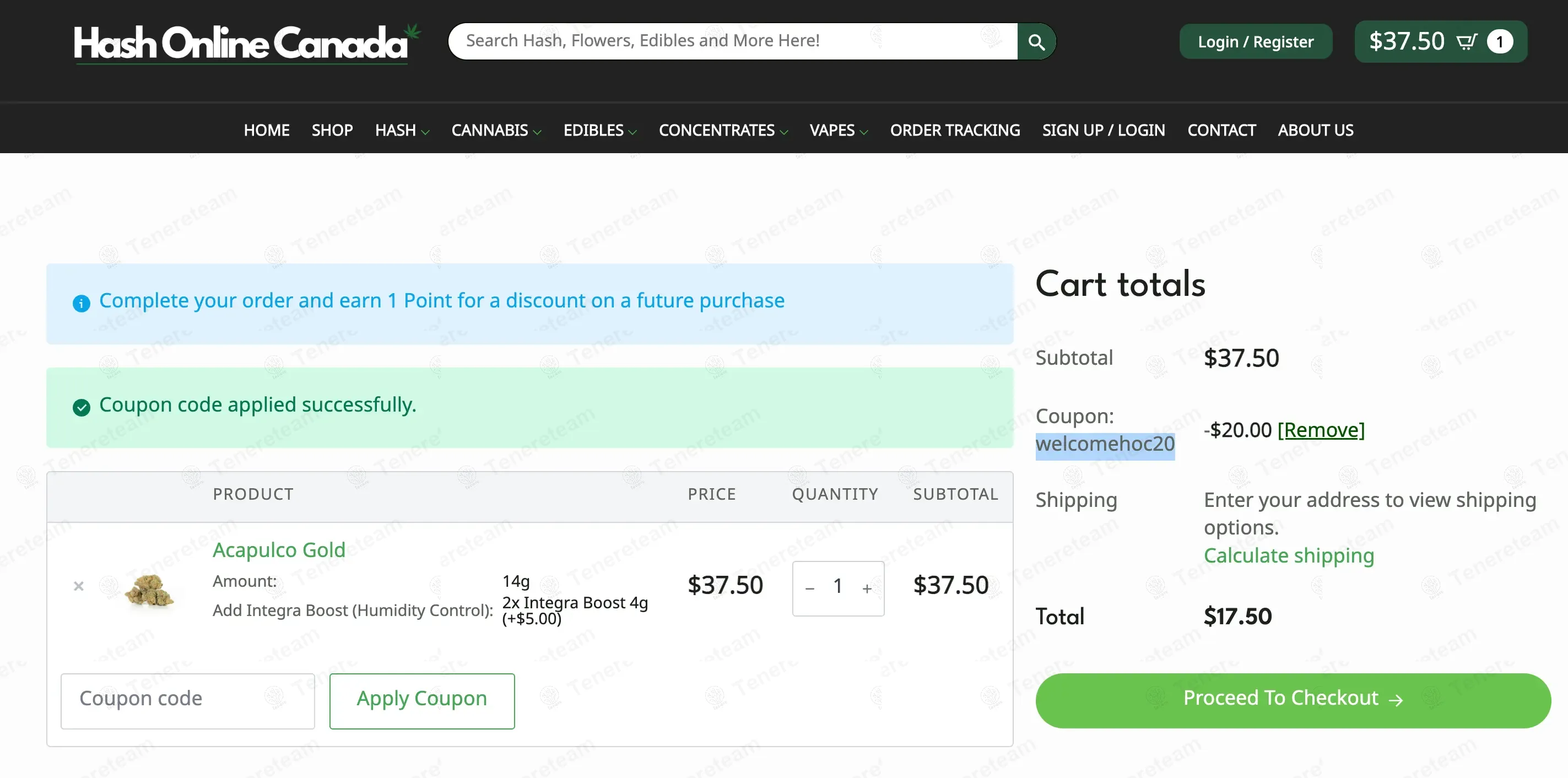Screen dimensions: 1568x778
Task: Open SIGN UP / LOGIN nav item
Action: click(x=1104, y=130)
